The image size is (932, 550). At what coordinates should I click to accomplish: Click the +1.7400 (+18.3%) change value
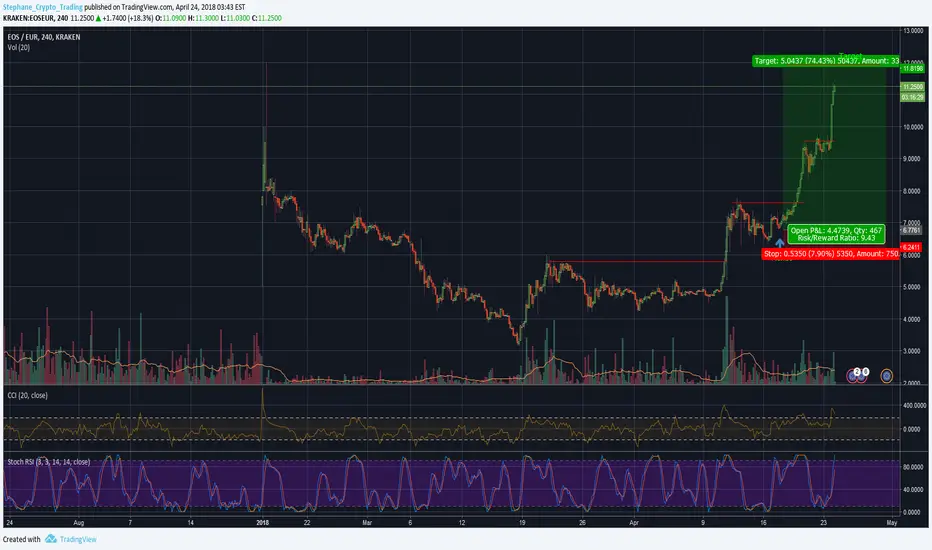click(128, 18)
